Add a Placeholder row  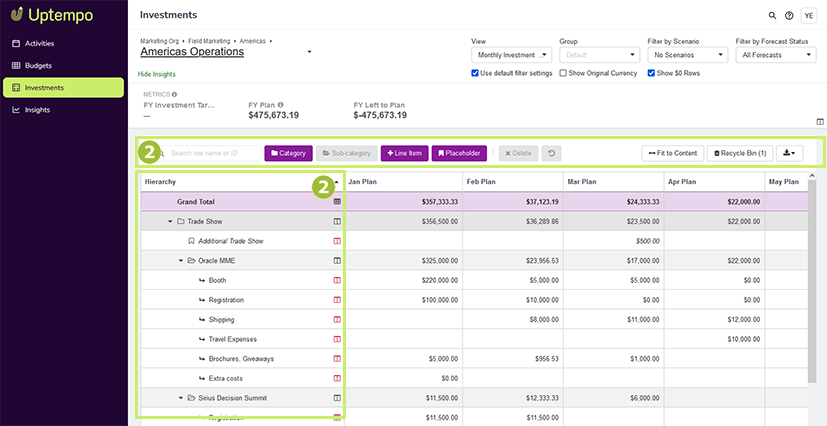459,153
